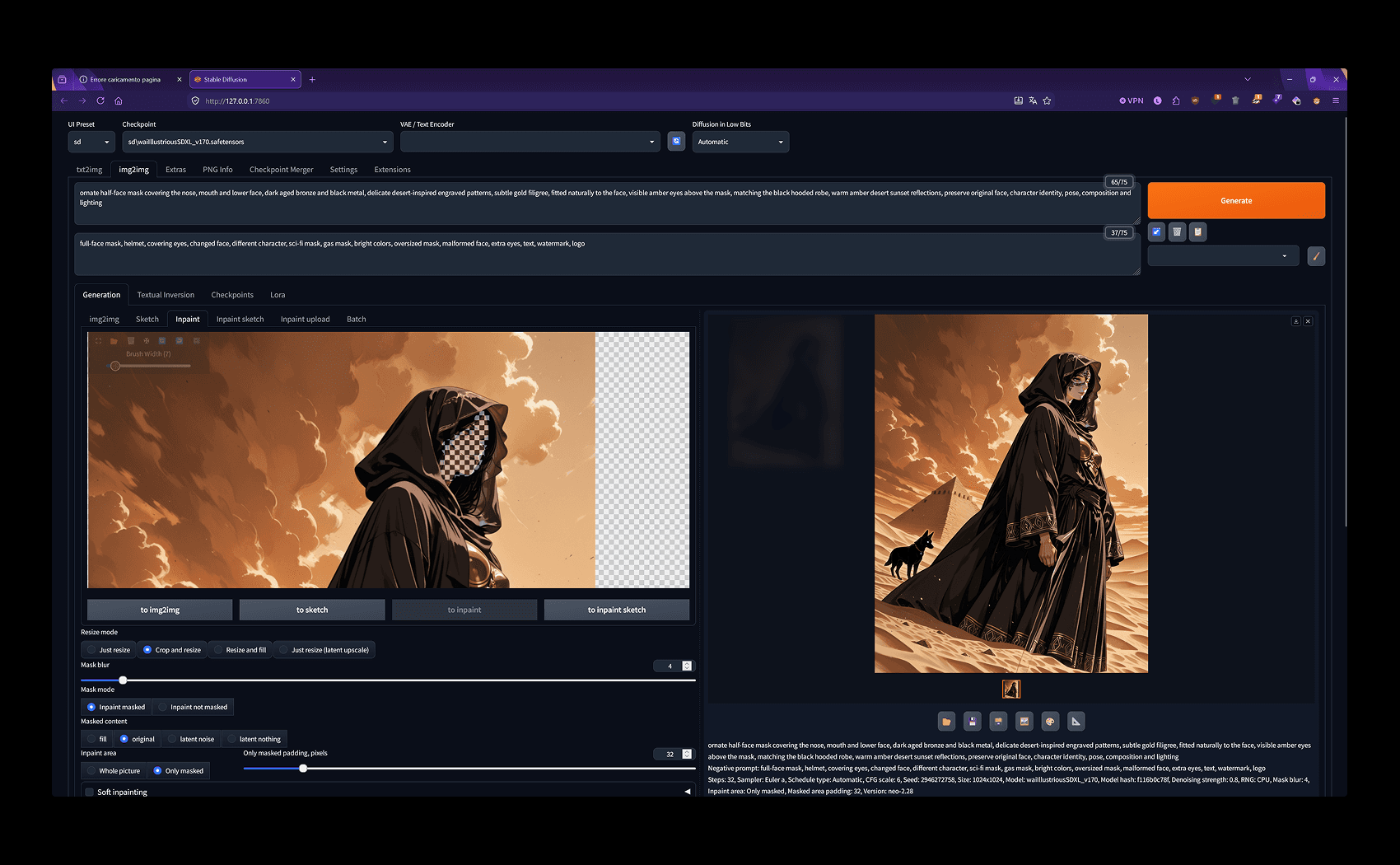Clear prompt using the trash icon
This screenshot has height=865, width=1400.
point(1177,232)
